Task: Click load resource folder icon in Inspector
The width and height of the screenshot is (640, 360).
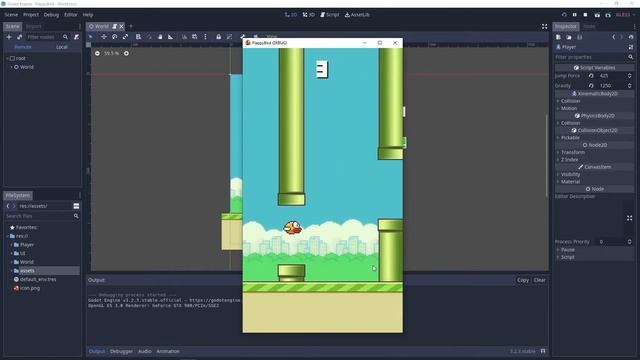Action: (569, 37)
